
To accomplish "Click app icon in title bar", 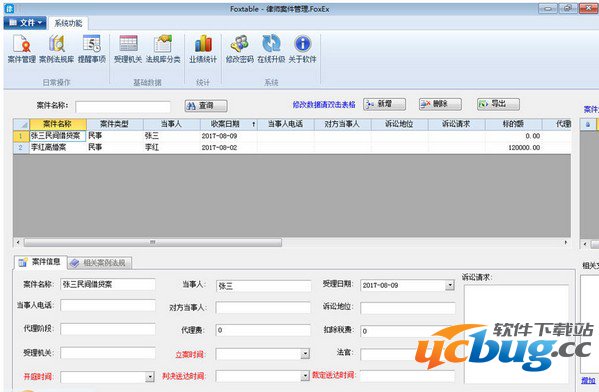I will 9,8.
